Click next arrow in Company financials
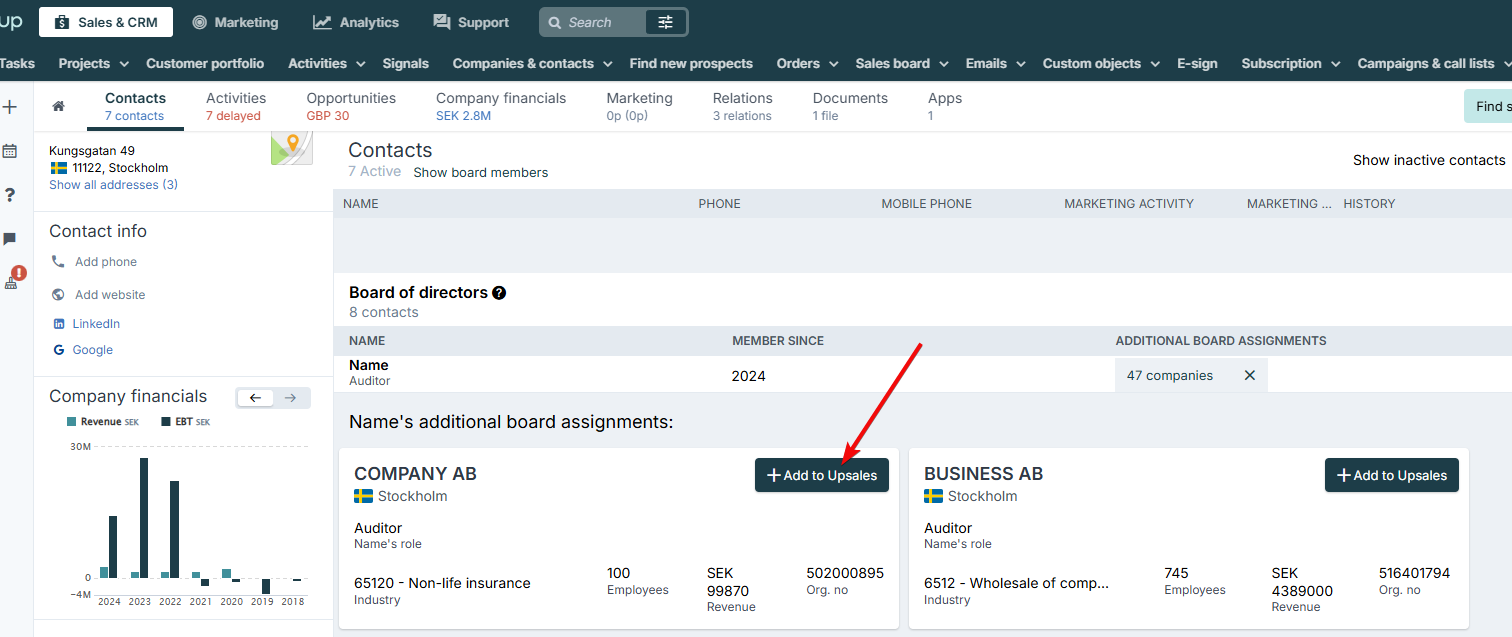This screenshot has height=637, width=1512. coord(291,398)
